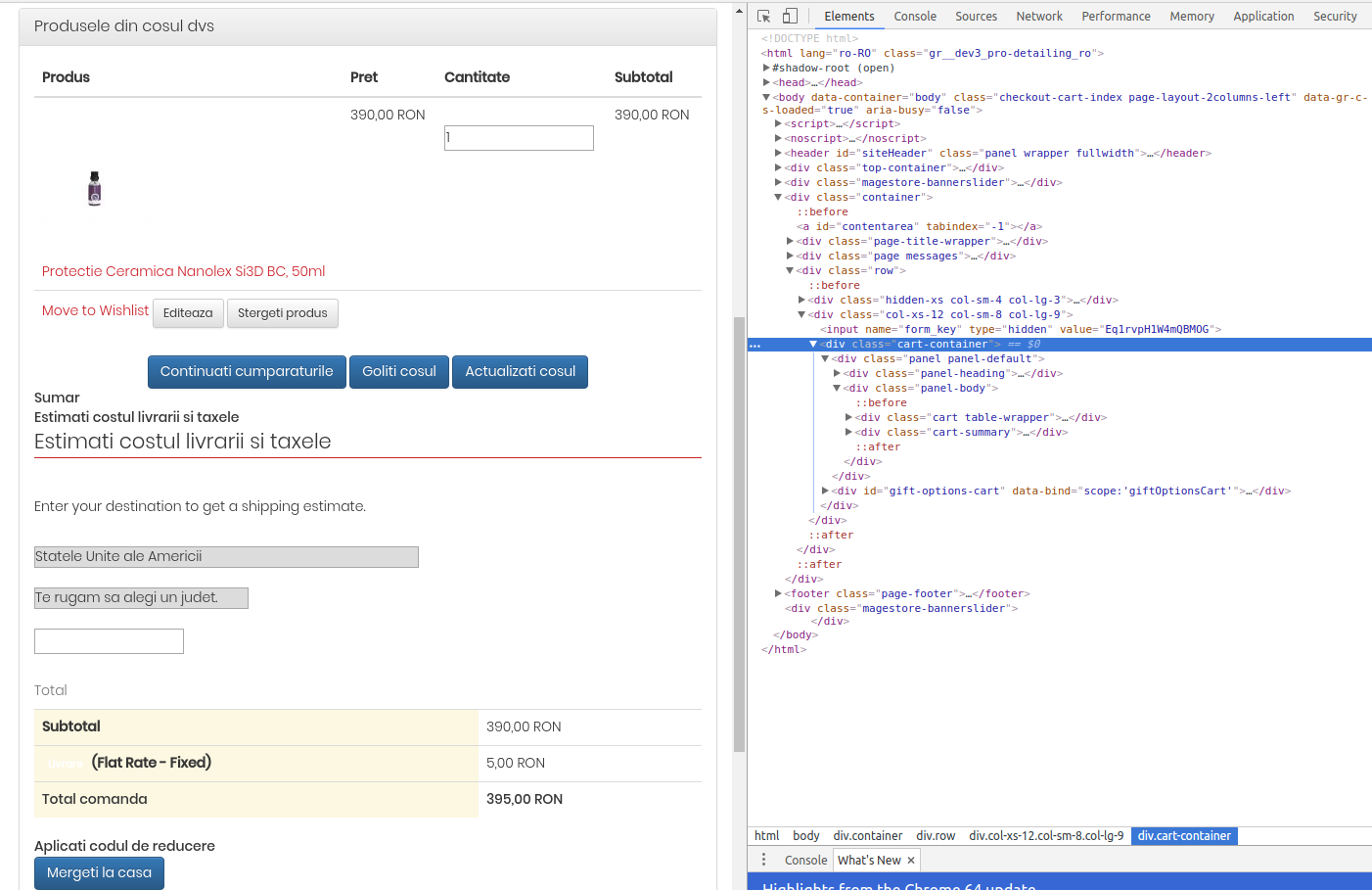Expand the cart table-wrapper div node
Viewport: 1372px width, 890px height.
848,417
